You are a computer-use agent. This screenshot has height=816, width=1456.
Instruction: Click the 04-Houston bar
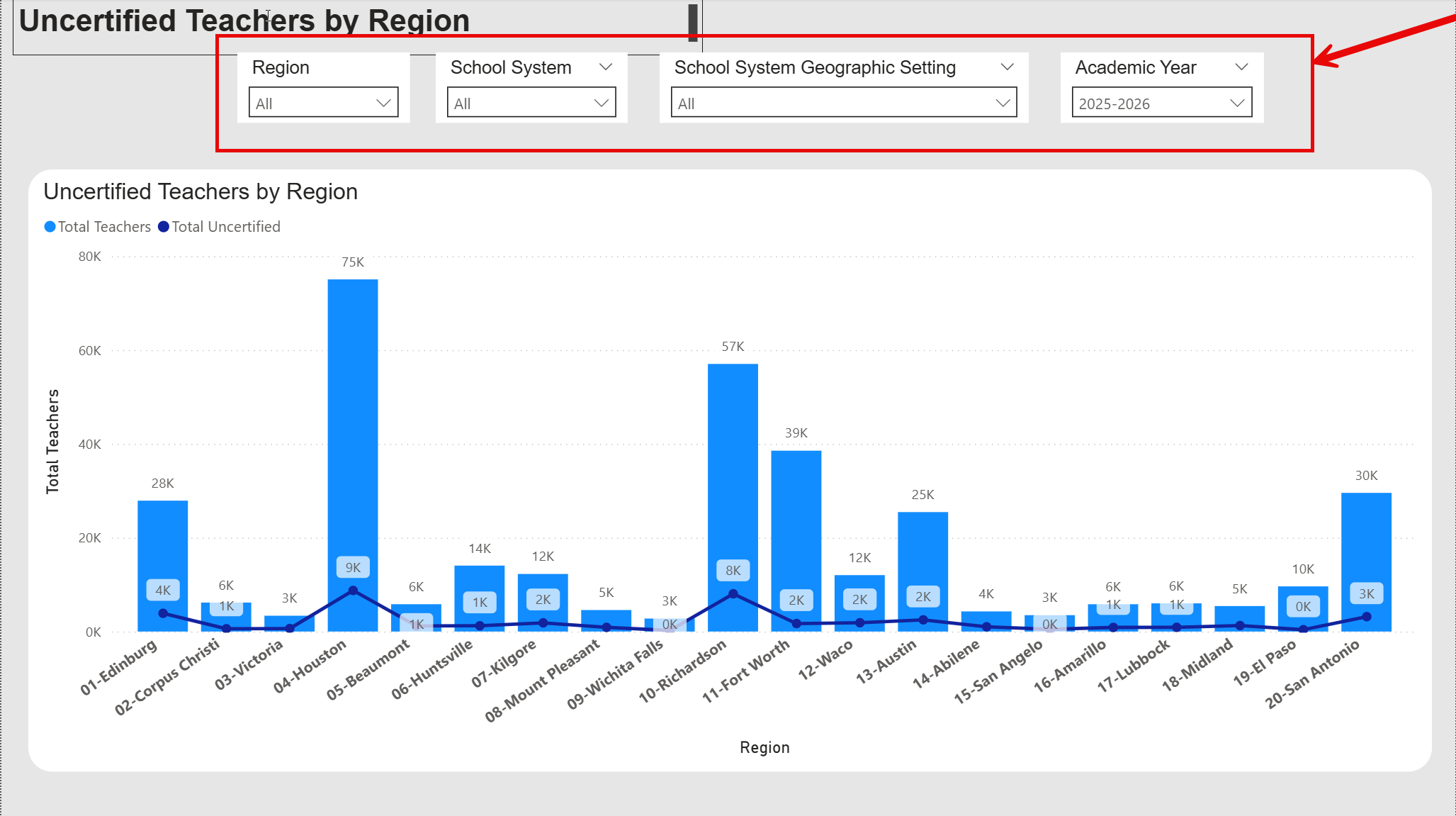point(353,425)
